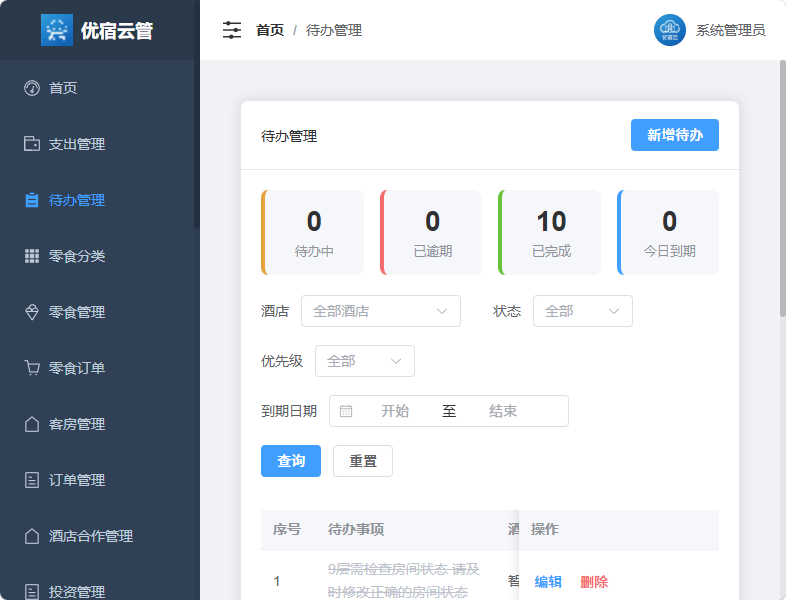Select the 今日到期 statistics card

point(668,232)
